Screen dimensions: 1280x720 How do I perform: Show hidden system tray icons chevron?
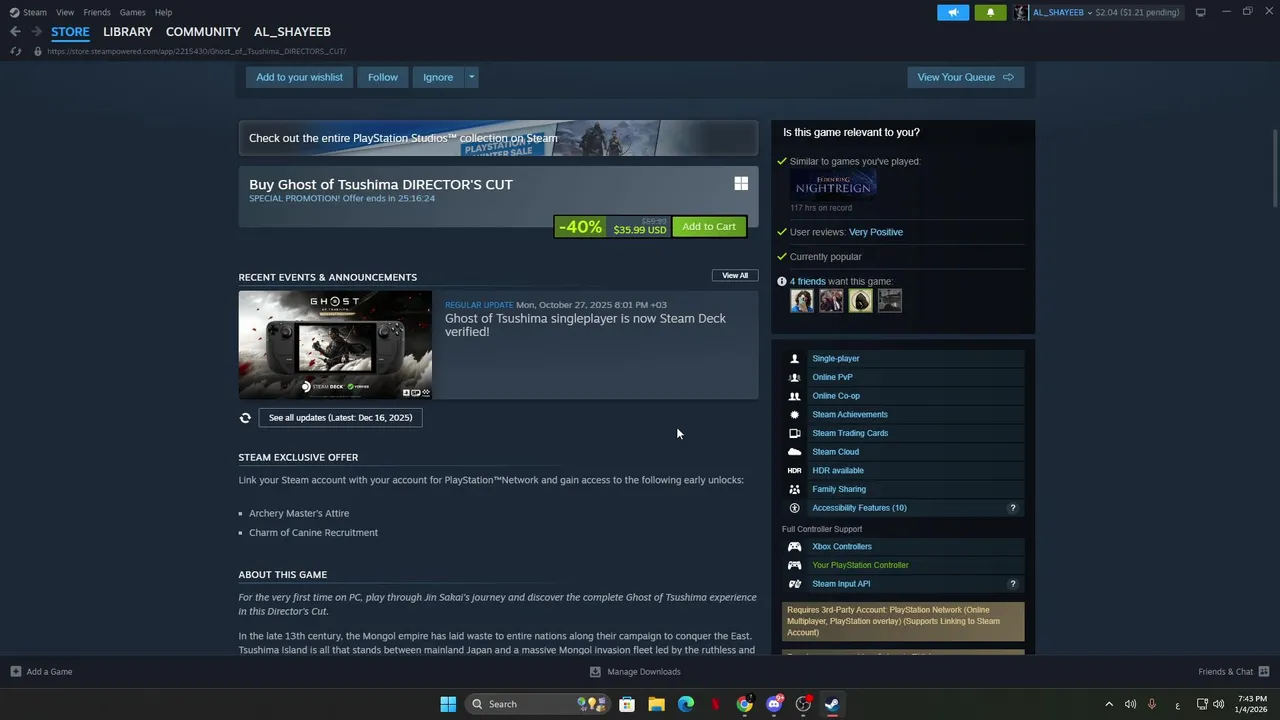pos(1108,704)
